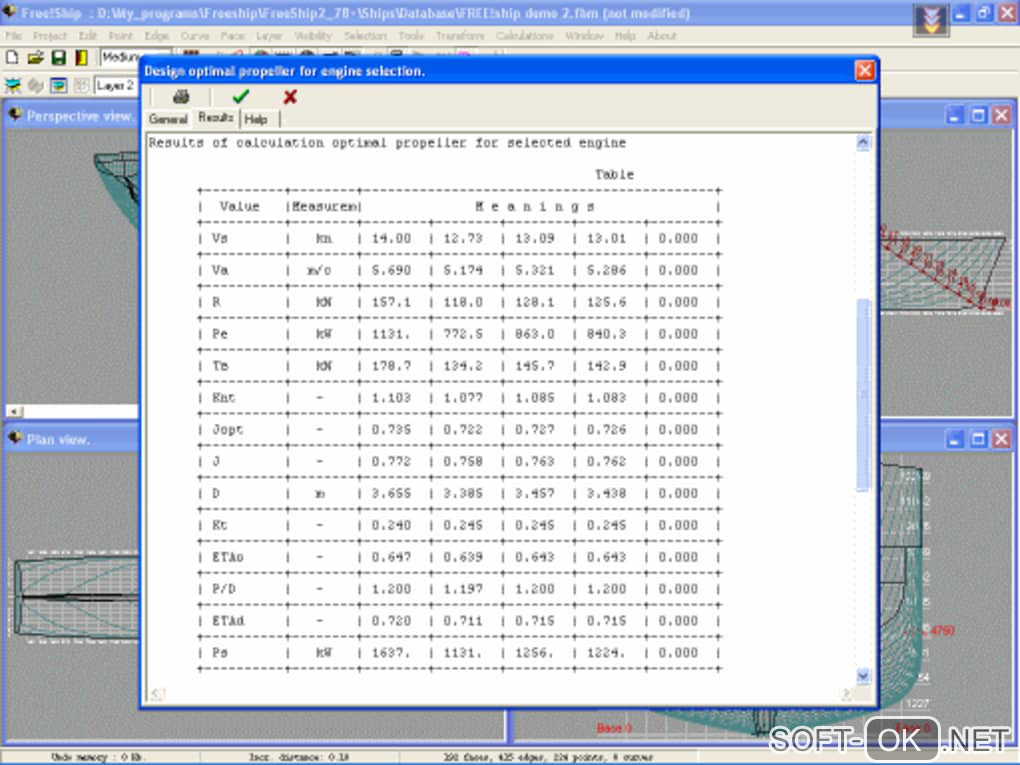Screen dimensions: 1020x765
Task: Click the grid icon beside the Layer 2 box
Action: pos(81,85)
